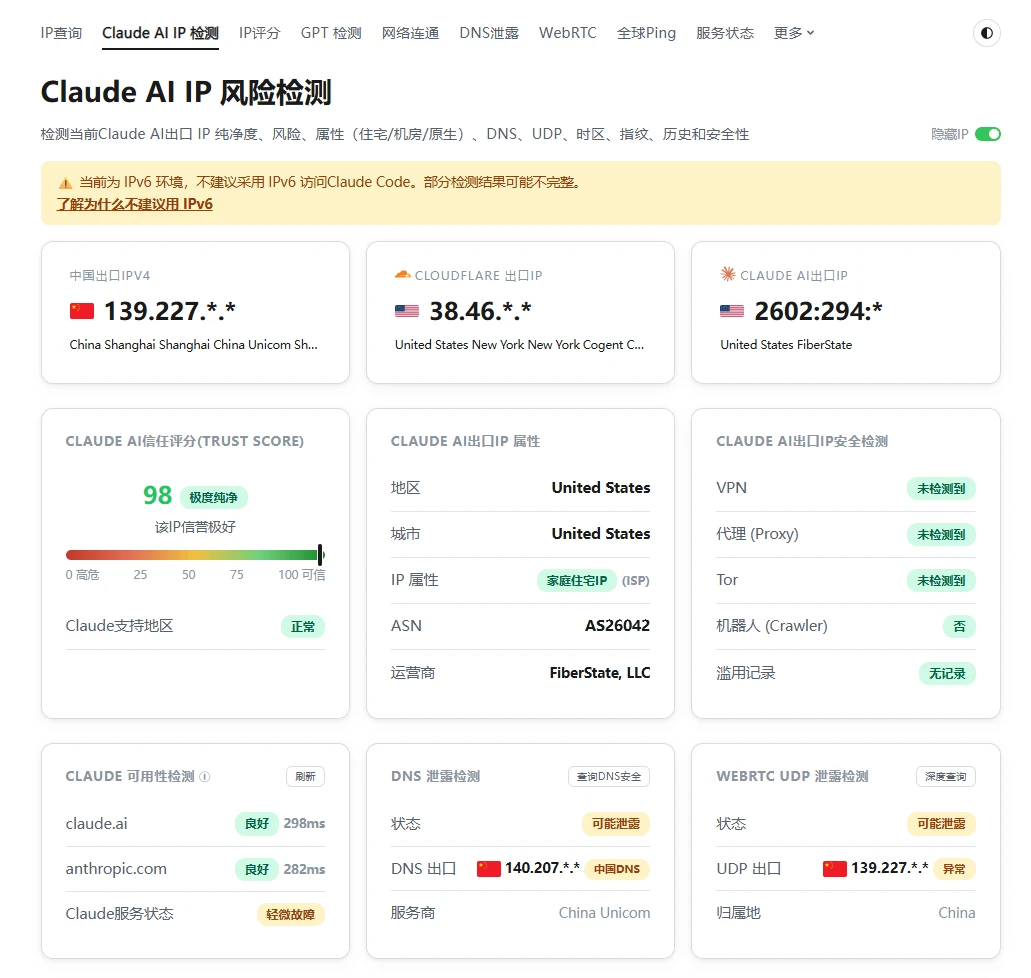This screenshot has height=978, width=1031.
Task: Expand the 更多 dropdown menu
Action: (x=794, y=33)
